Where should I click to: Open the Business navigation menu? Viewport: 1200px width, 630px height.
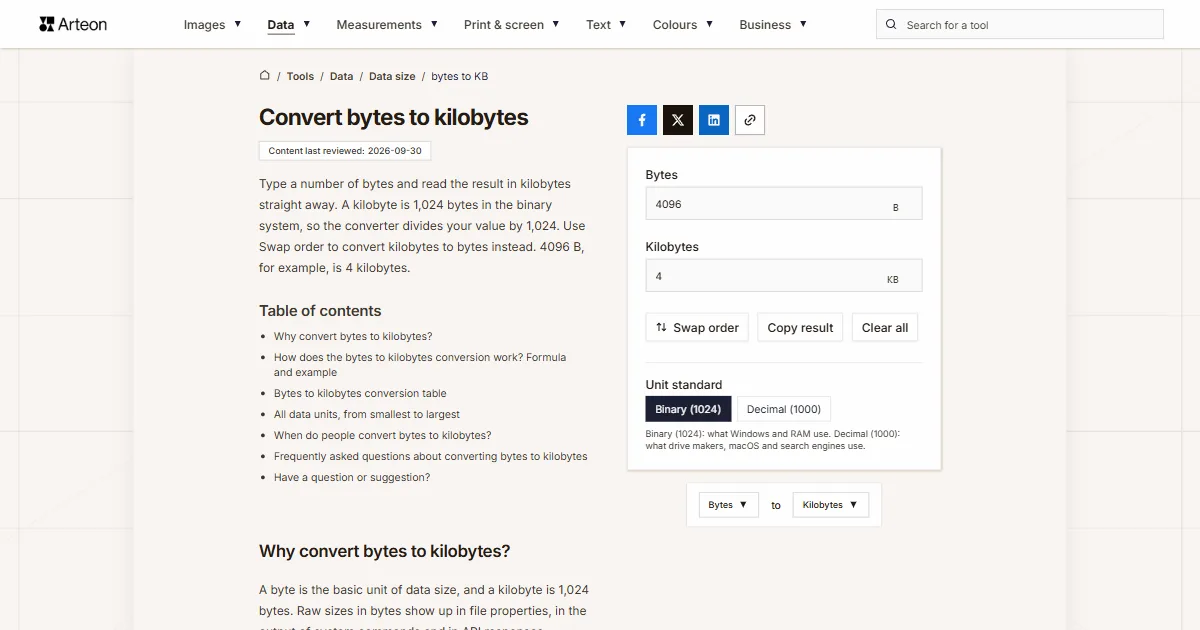tap(773, 25)
